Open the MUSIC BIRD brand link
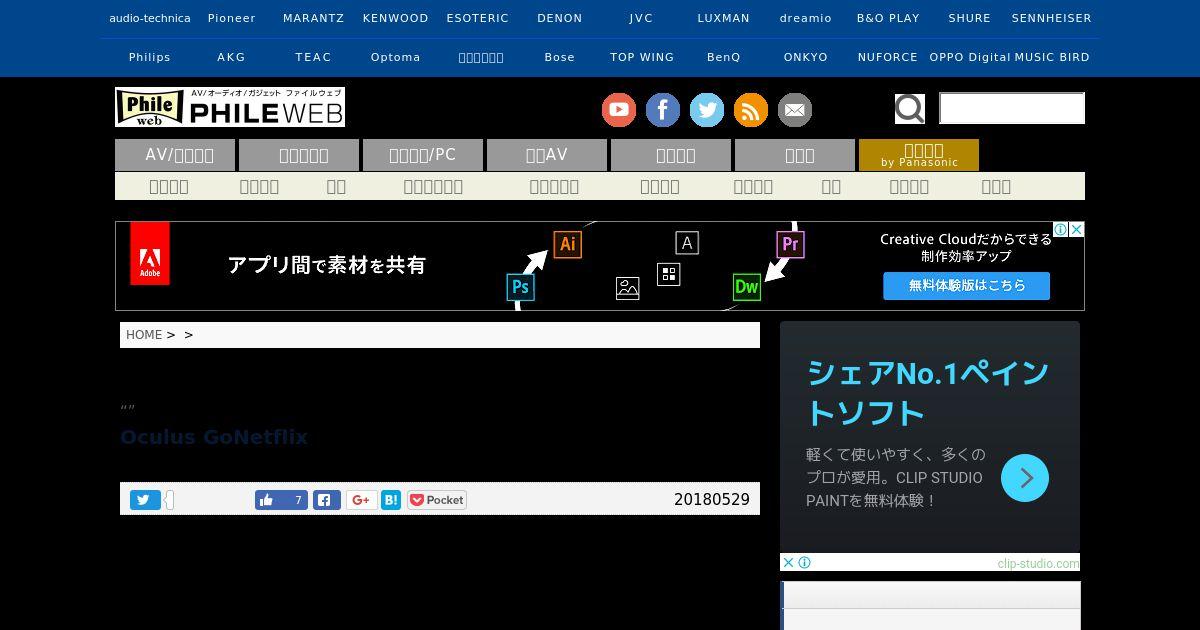The width and height of the screenshot is (1200, 630). 1052,57
